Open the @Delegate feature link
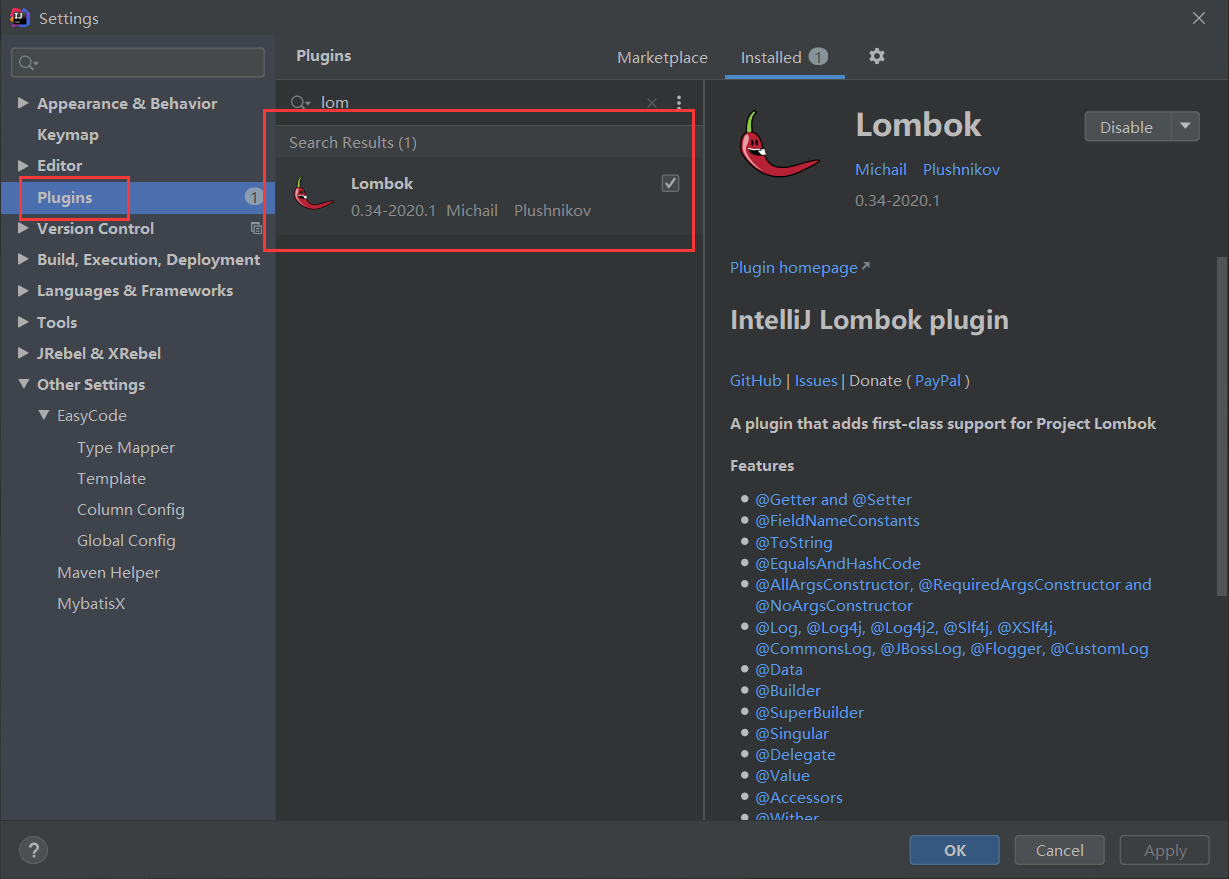1229x879 pixels. [795, 754]
